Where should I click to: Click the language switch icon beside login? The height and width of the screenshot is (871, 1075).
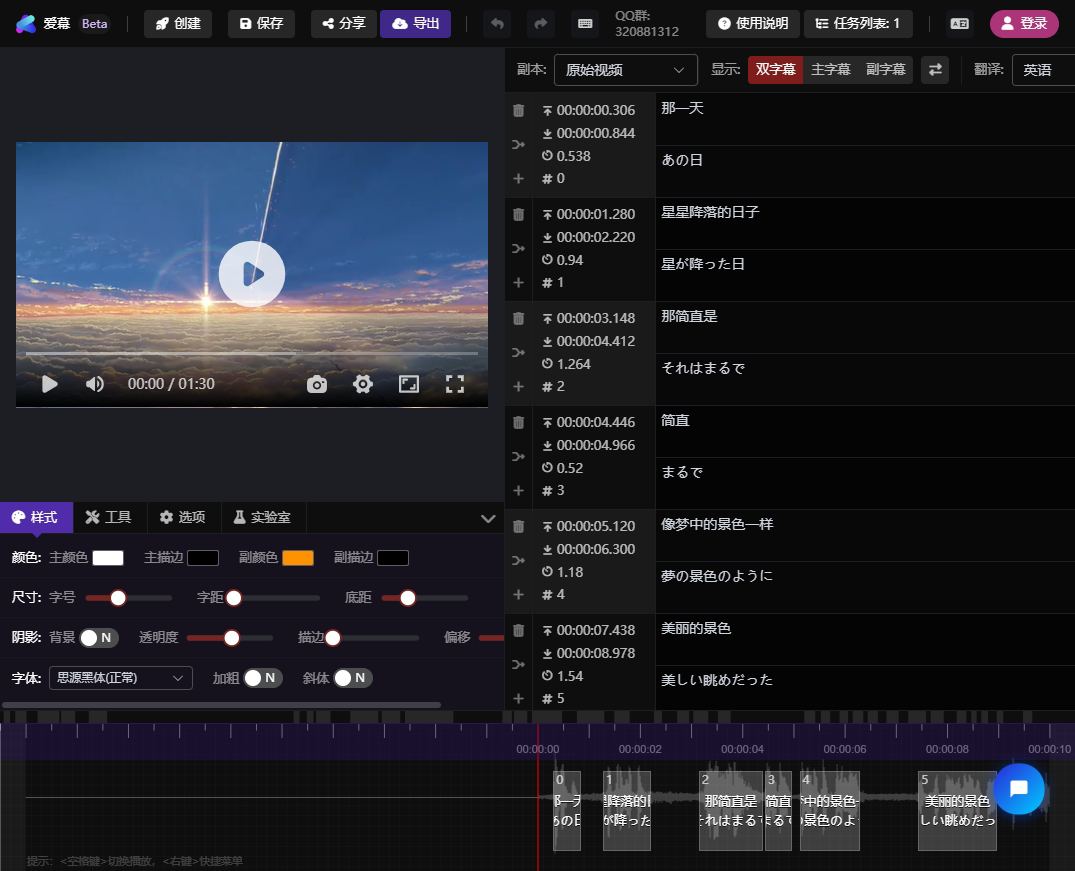[x=959, y=24]
